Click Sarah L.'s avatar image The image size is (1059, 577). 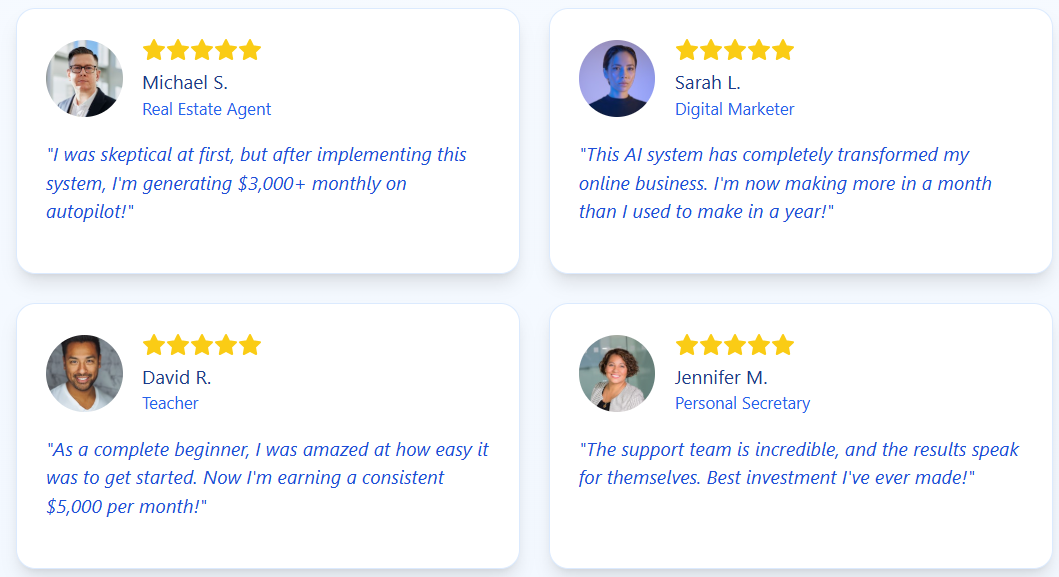click(x=617, y=78)
